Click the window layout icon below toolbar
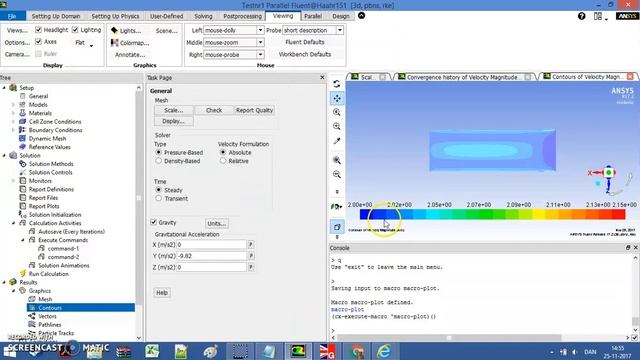 click(x=337, y=227)
